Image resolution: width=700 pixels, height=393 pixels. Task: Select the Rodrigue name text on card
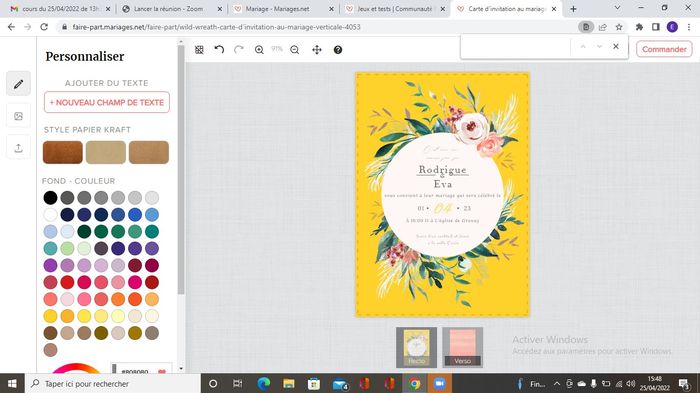click(x=442, y=170)
